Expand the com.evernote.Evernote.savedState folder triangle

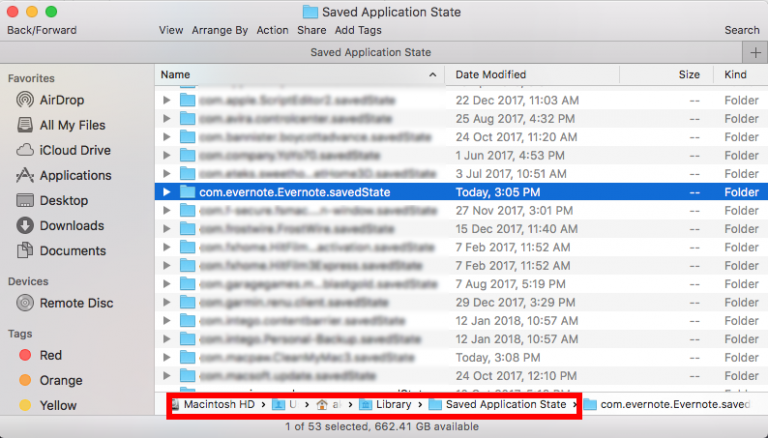pos(167,192)
